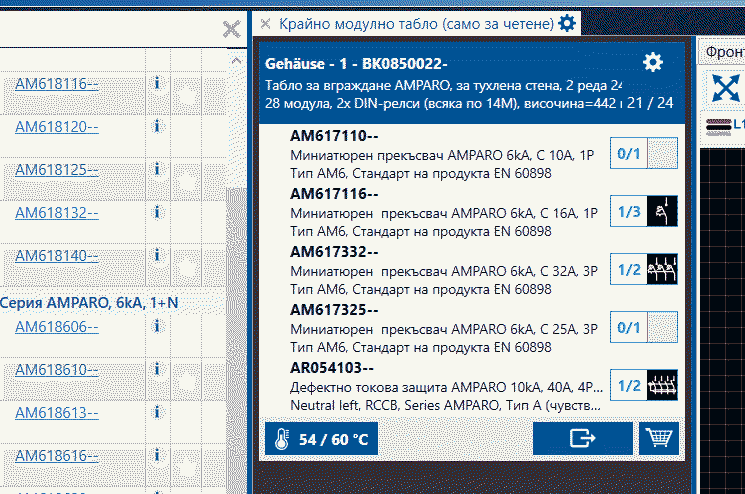Open link AM618606--

coord(57,327)
